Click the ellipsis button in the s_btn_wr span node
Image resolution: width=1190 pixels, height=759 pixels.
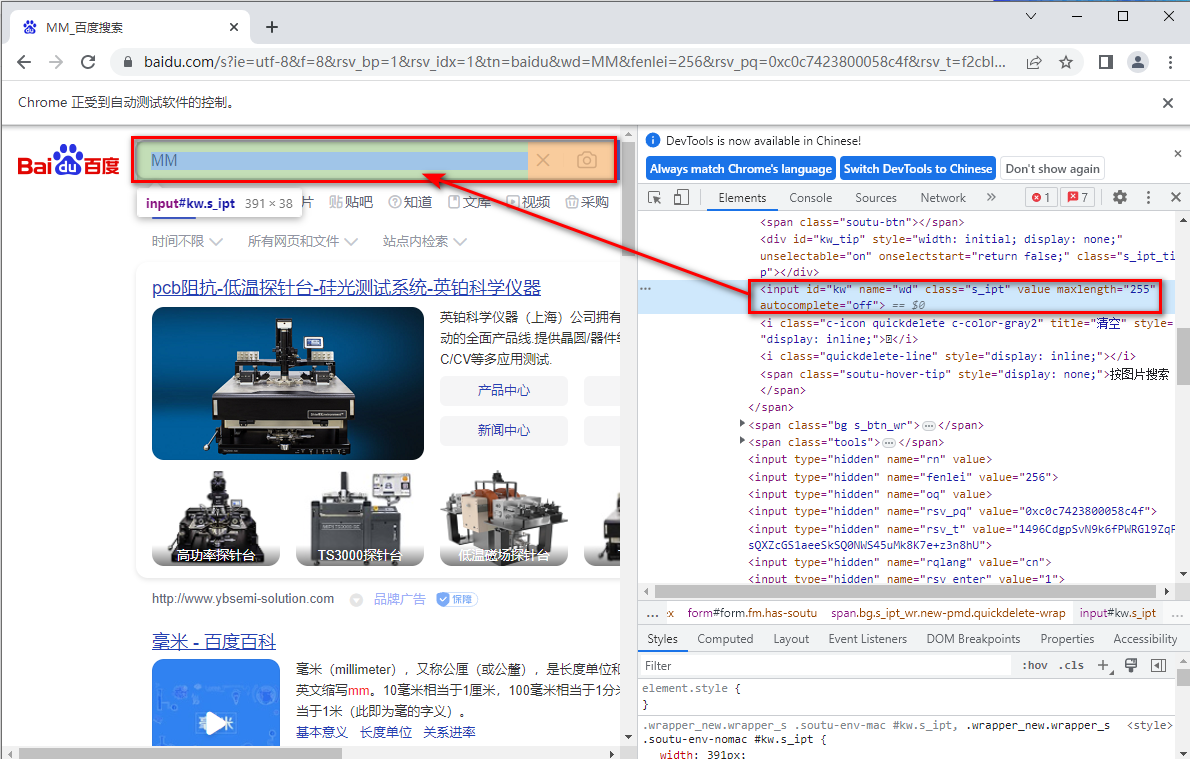coord(928,426)
